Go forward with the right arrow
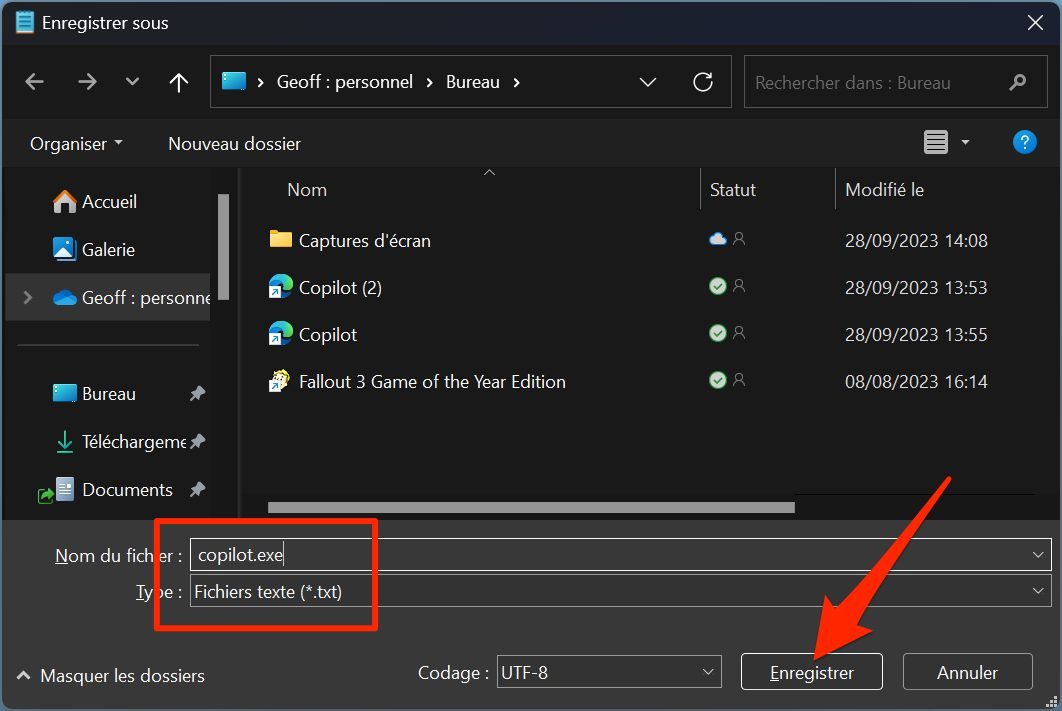This screenshot has width=1062, height=711. 87,82
